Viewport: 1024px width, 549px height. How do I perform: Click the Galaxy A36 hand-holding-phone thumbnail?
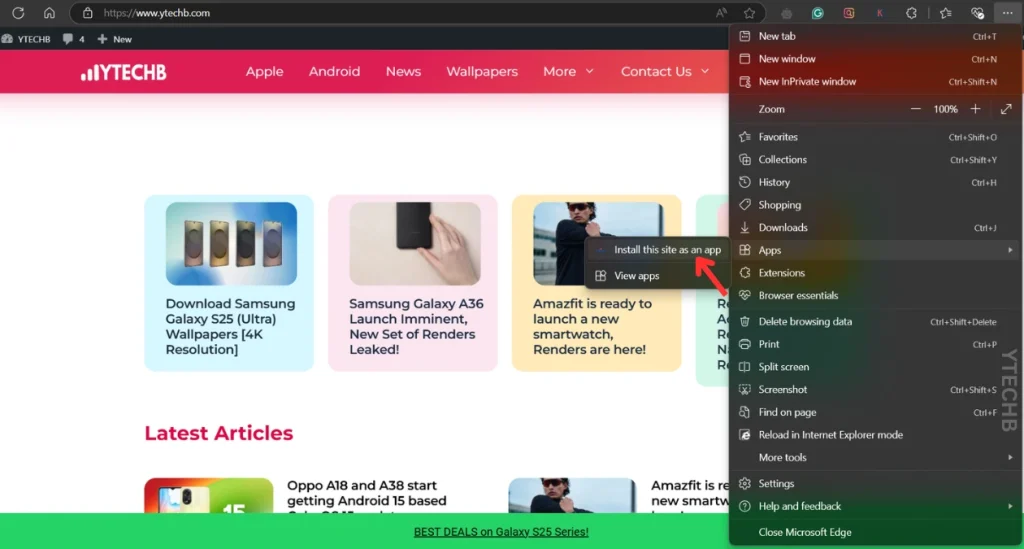tap(415, 243)
